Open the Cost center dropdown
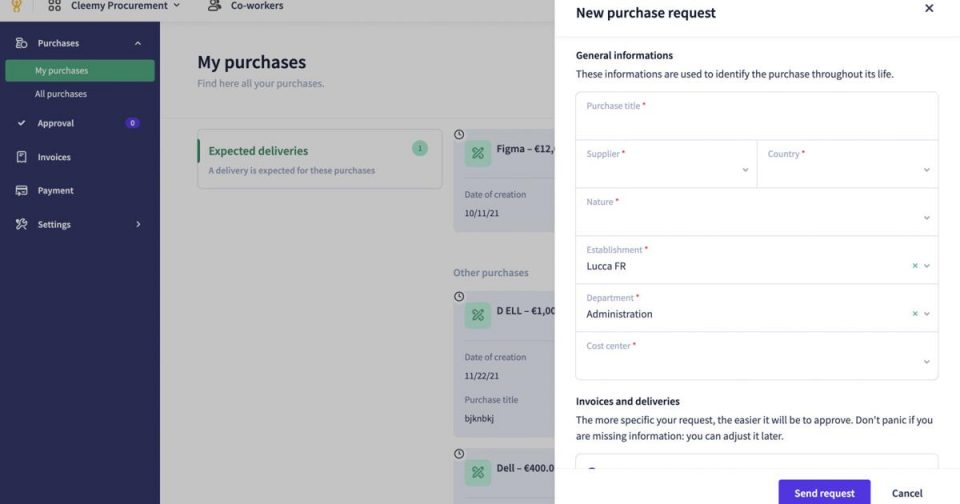The image size is (960, 504). click(x=926, y=362)
